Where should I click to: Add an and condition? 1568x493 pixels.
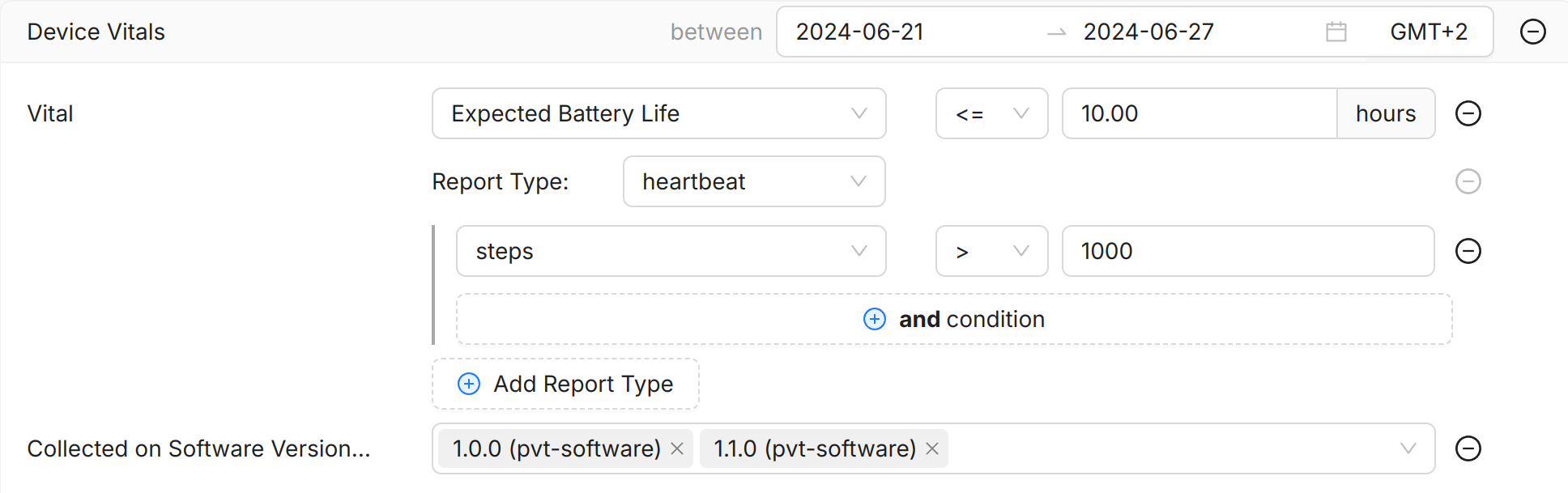coord(953,319)
